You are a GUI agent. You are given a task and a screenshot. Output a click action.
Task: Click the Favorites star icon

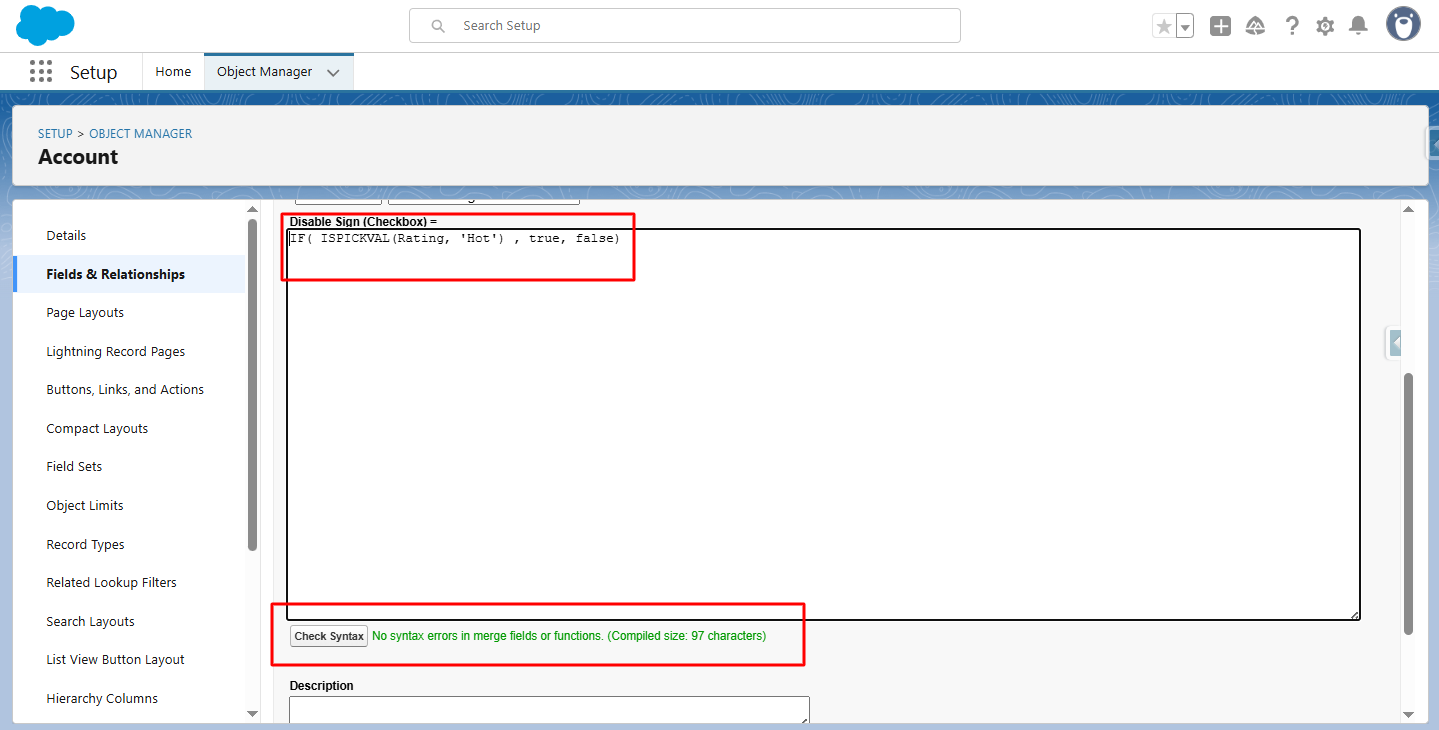click(x=1164, y=27)
